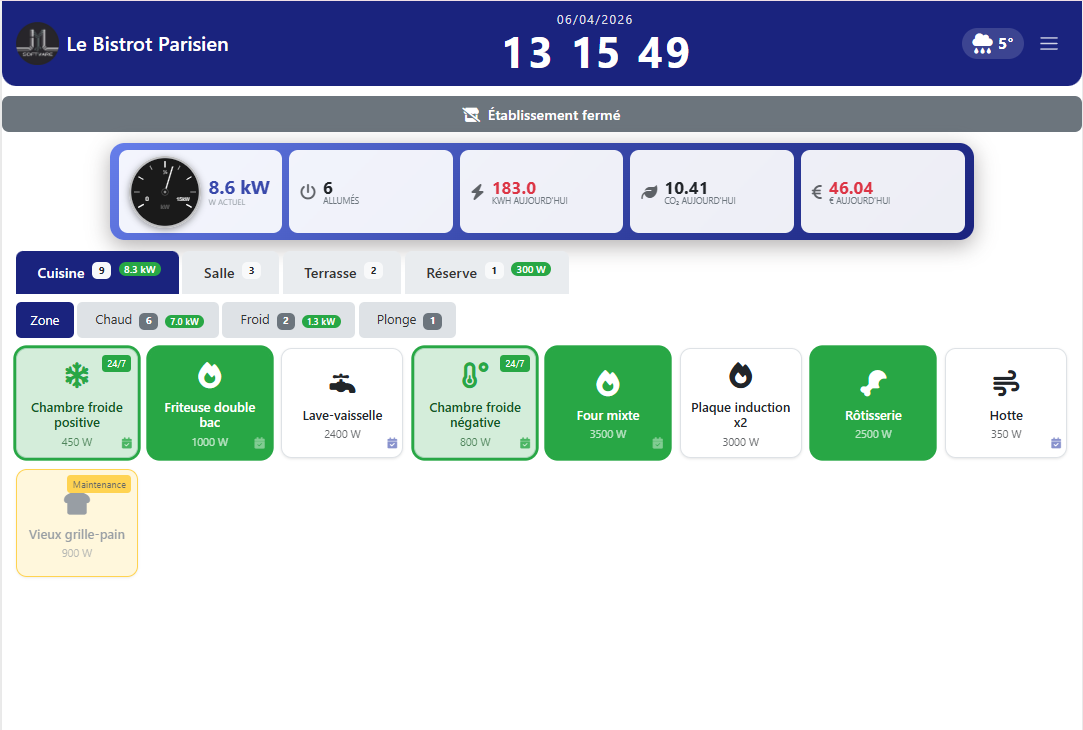Screen dimensions: 1083x730
Task: Select the faucet icon on Lave-vaisselle
Action: pyautogui.click(x=342, y=382)
